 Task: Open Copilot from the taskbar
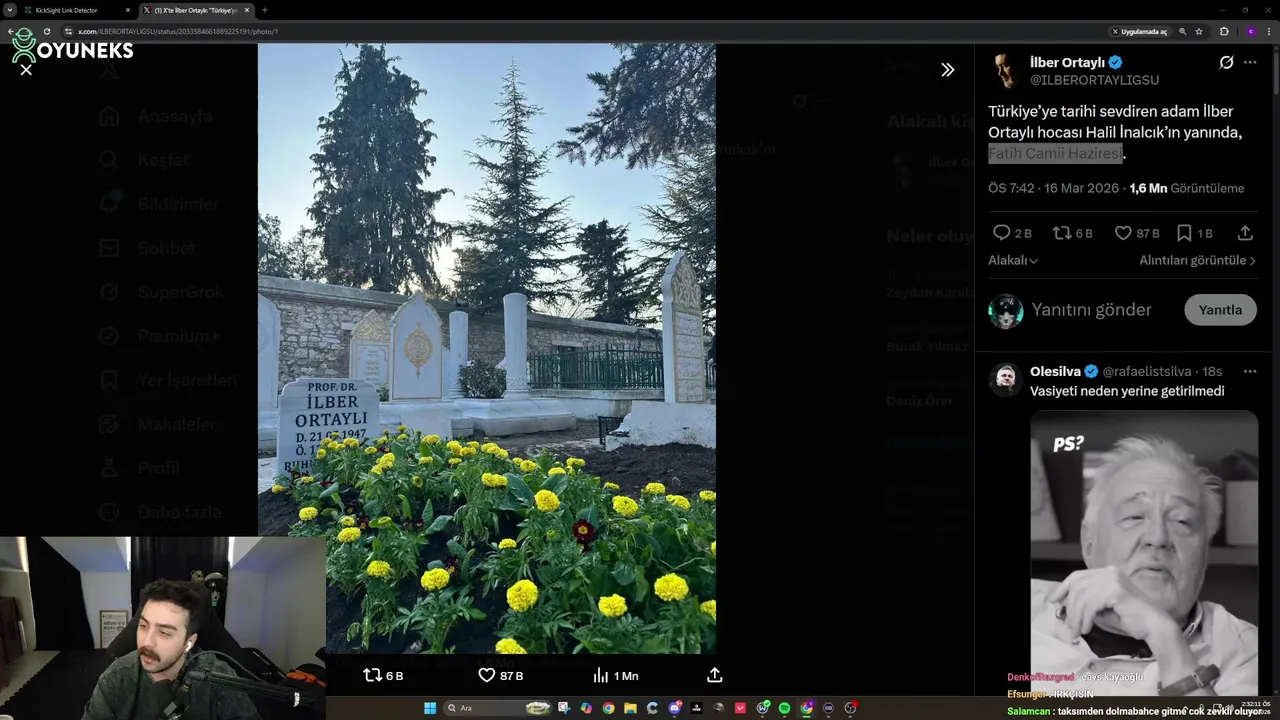(x=586, y=708)
